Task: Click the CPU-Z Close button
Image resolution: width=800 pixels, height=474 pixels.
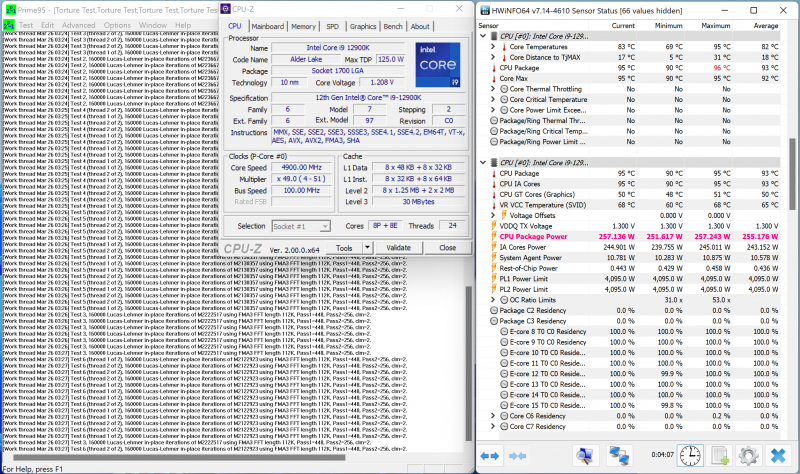Action: 447,247
